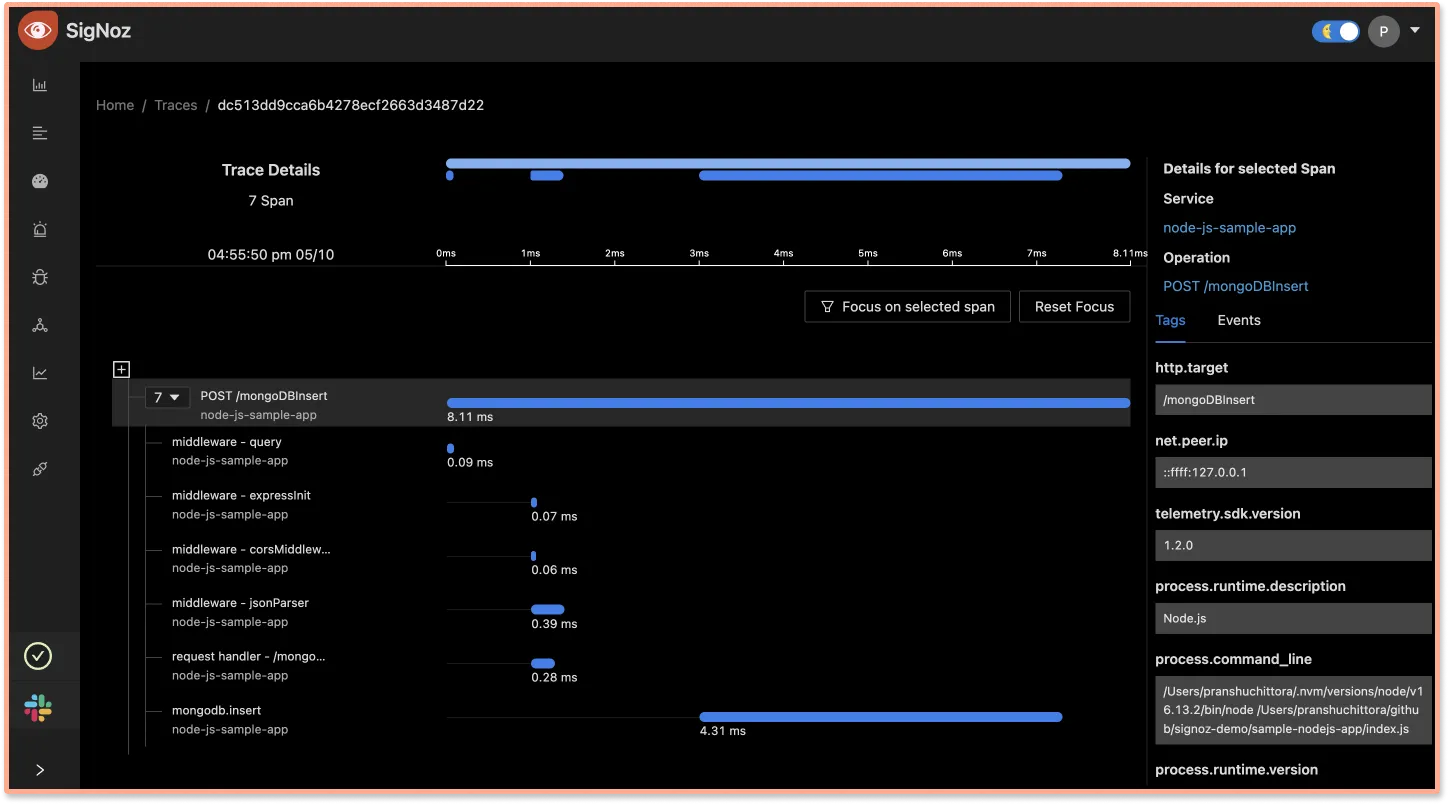Select the middleware - expressInit span
The width and height of the screenshot is (1448, 804).
241,505
